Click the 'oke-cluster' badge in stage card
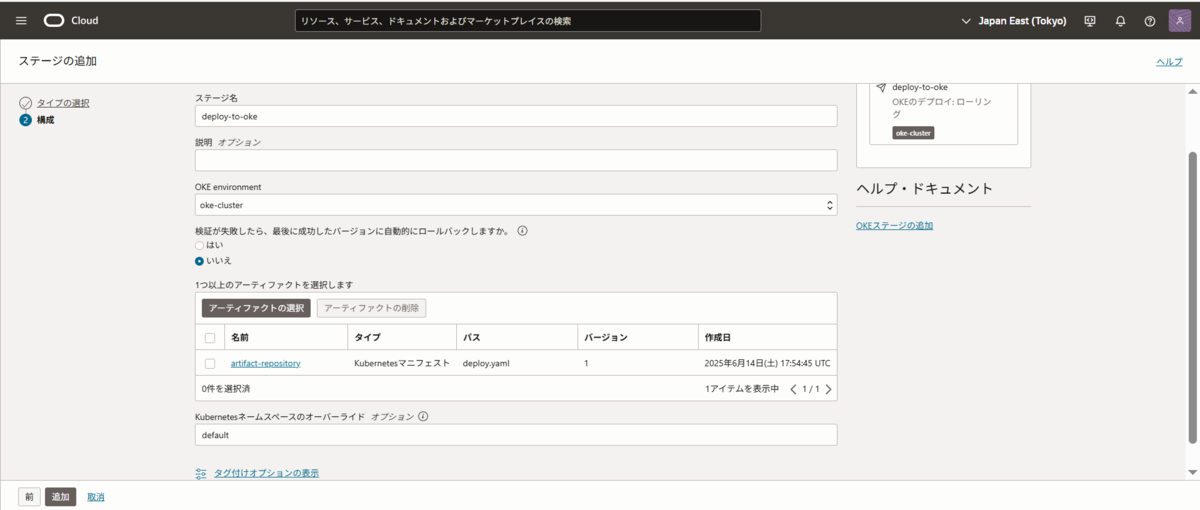The width and height of the screenshot is (1200, 510). (913, 133)
